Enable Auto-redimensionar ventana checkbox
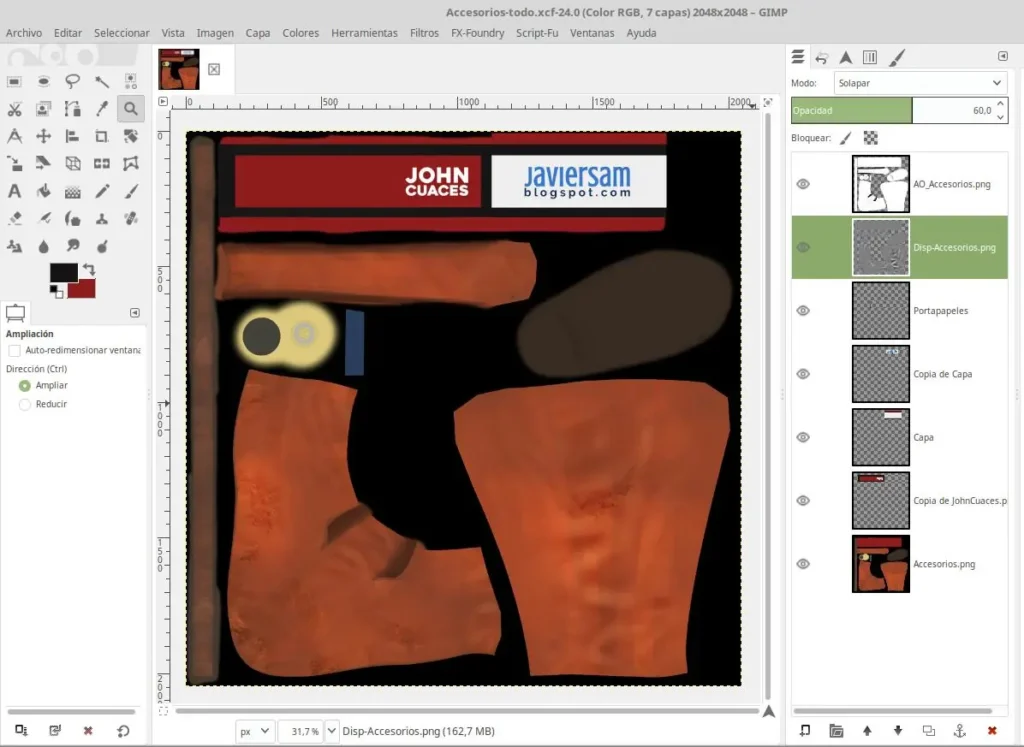This screenshot has height=747, width=1024. pos(14,351)
